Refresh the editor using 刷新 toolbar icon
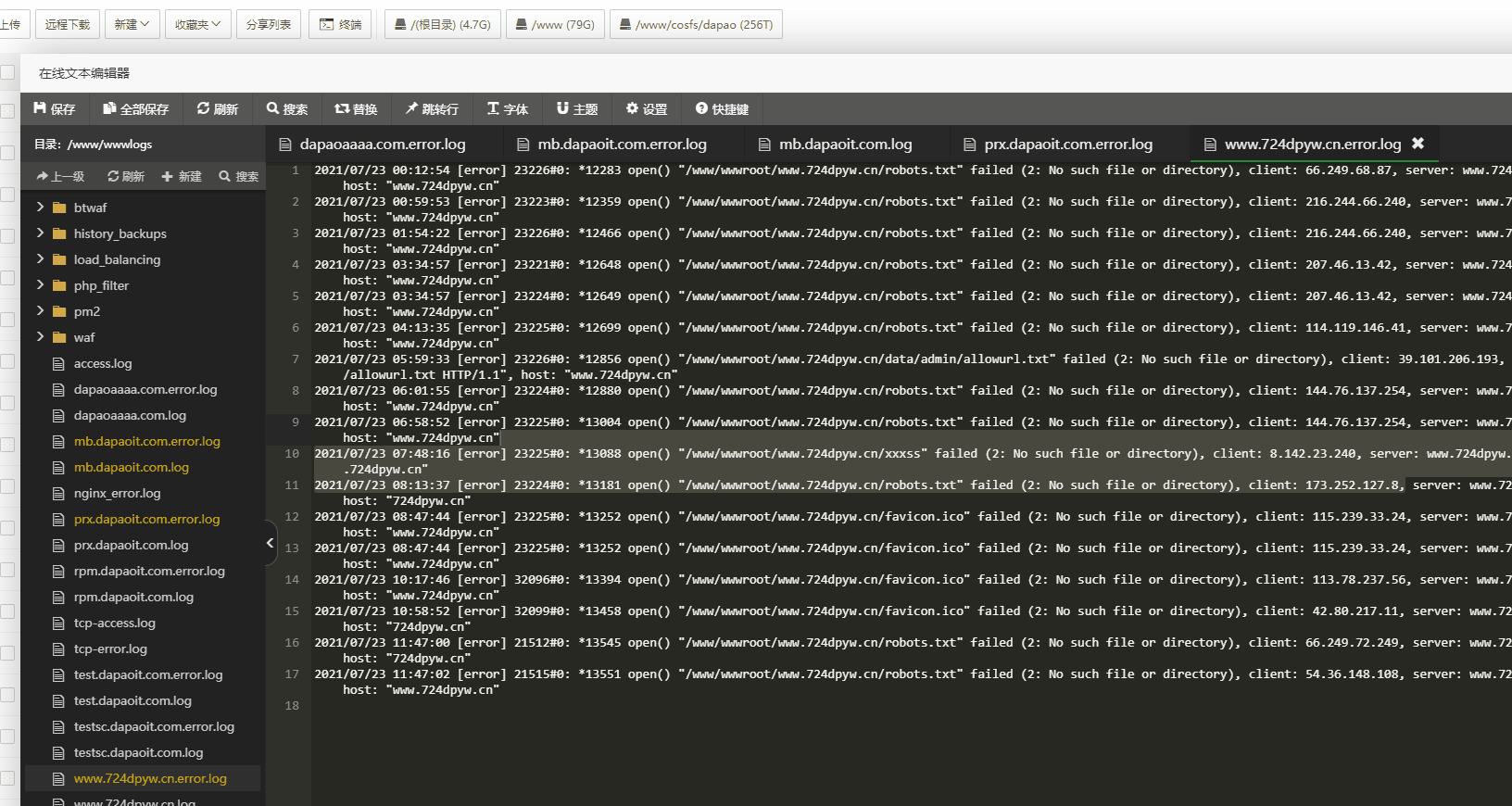 [x=203, y=108]
